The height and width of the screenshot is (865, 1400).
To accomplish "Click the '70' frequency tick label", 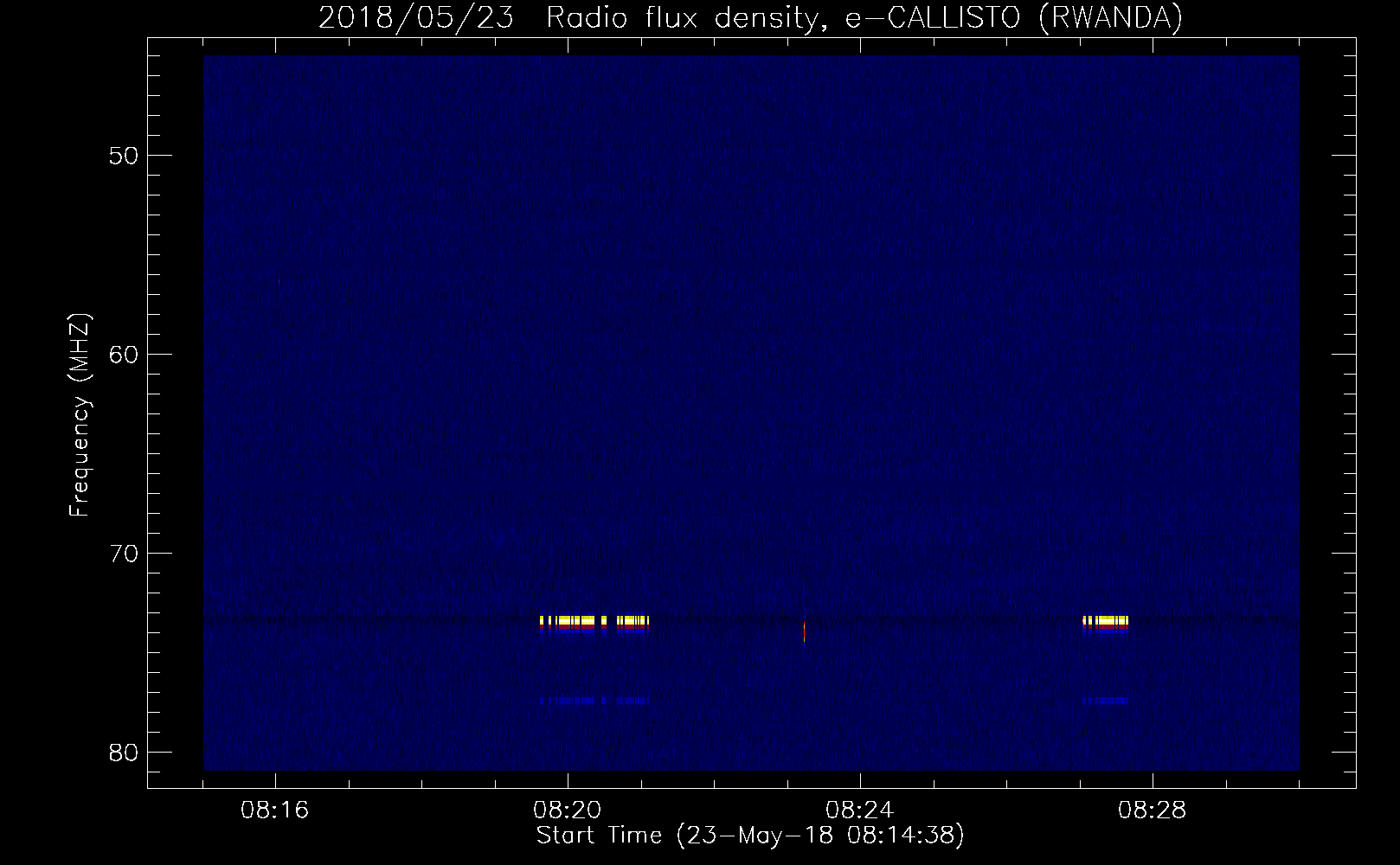I will (x=122, y=553).
